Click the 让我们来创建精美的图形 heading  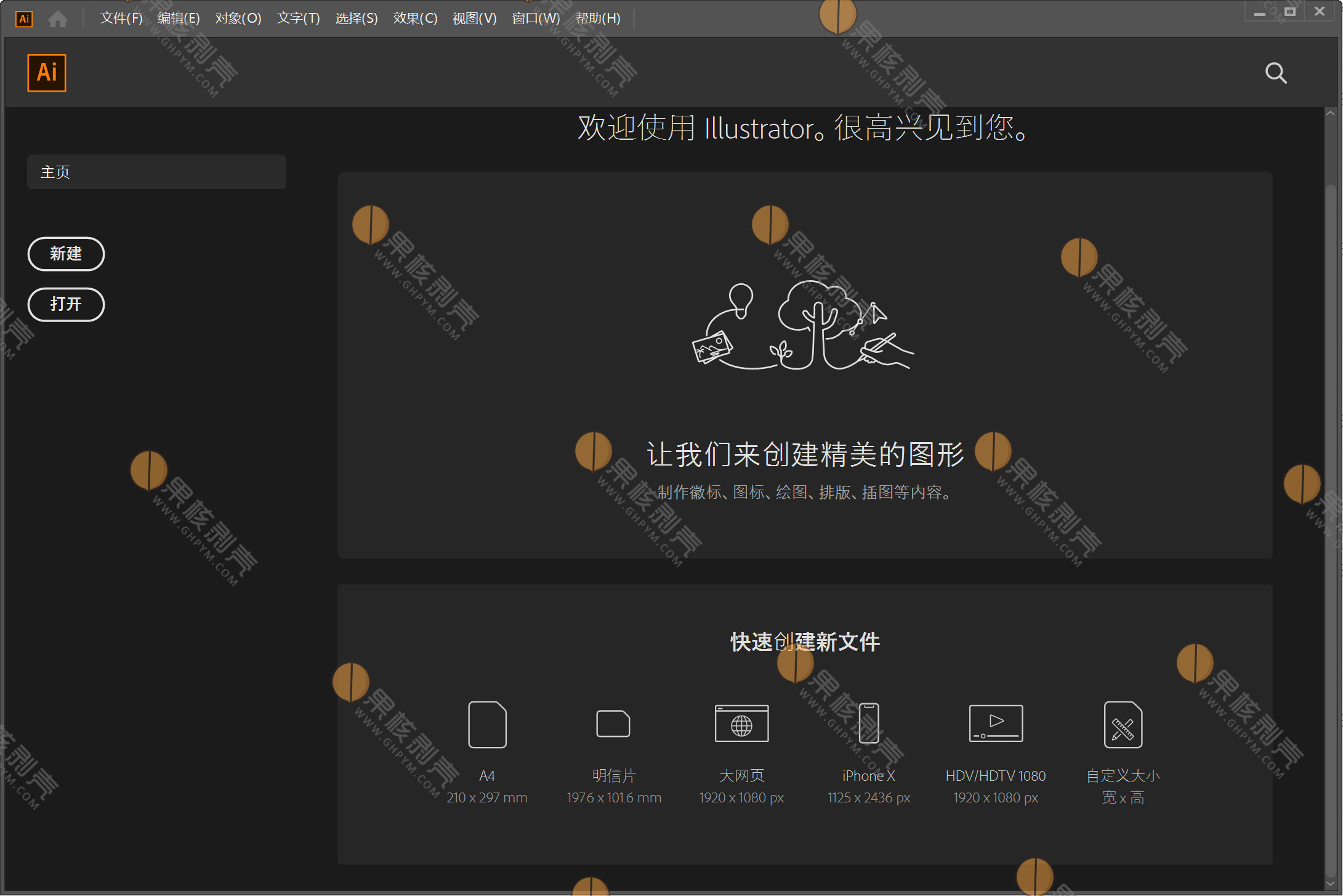(805, 454)
